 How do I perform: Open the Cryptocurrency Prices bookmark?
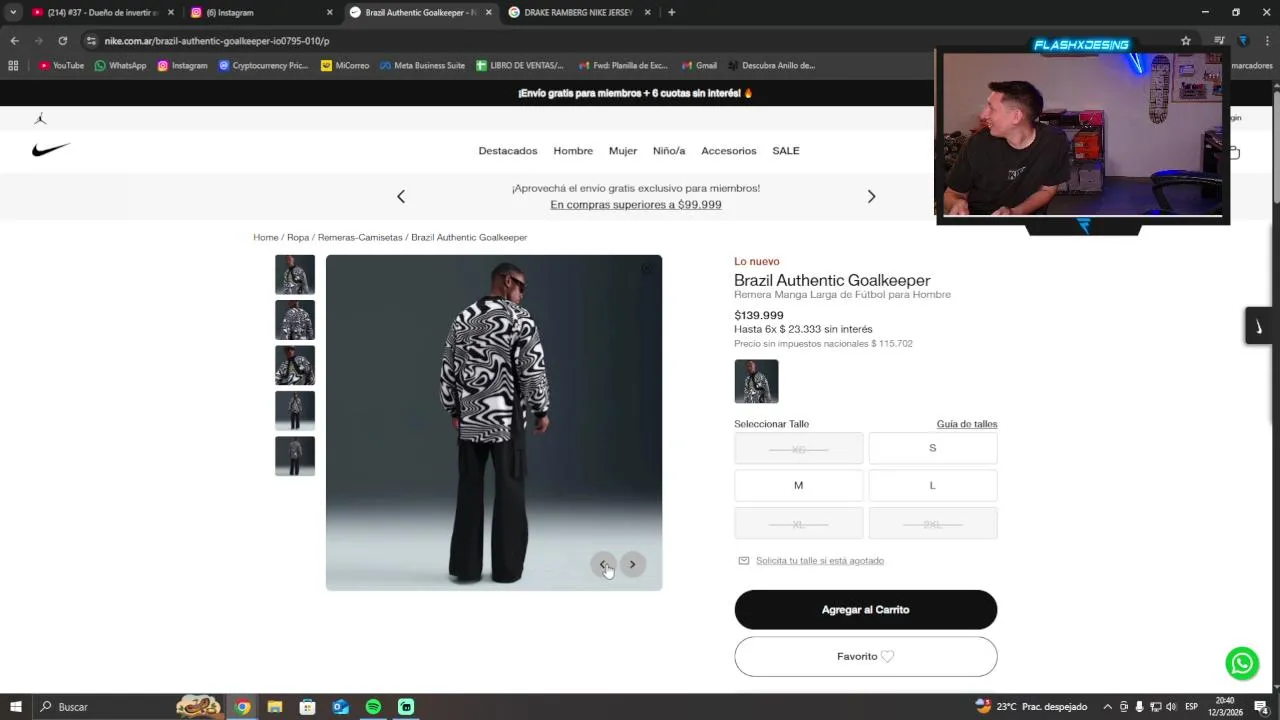[x=263, y=66]
